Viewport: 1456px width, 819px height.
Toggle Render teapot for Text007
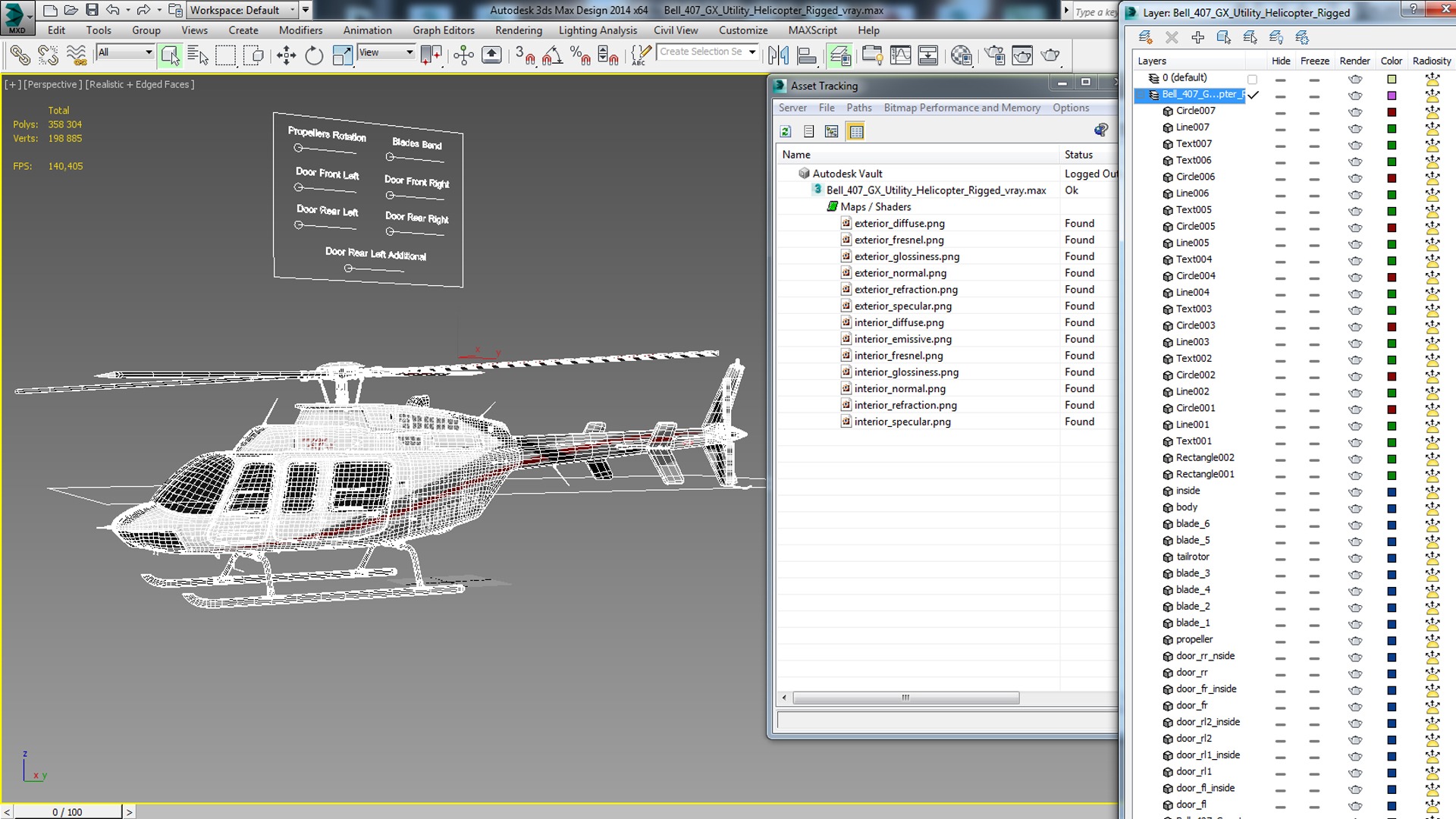(x=1355, y=145)
